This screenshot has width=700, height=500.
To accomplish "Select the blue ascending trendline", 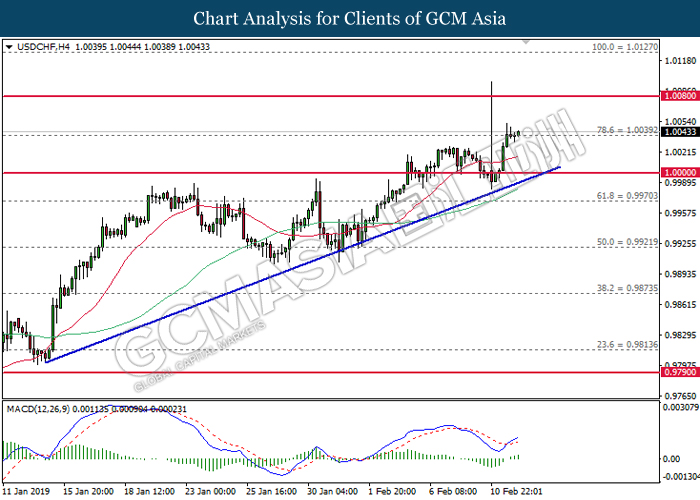I will [x=303, y=265].
